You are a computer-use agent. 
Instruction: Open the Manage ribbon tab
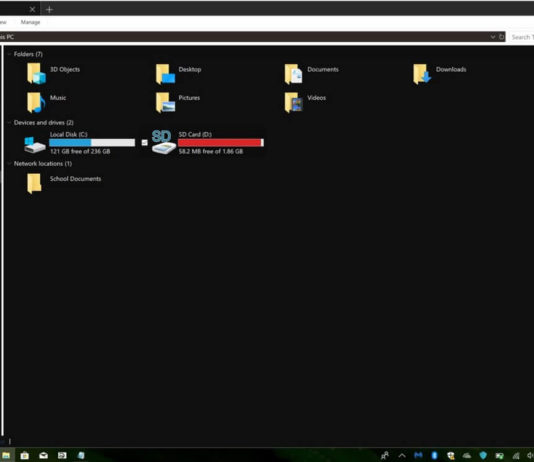pos(30,22)
